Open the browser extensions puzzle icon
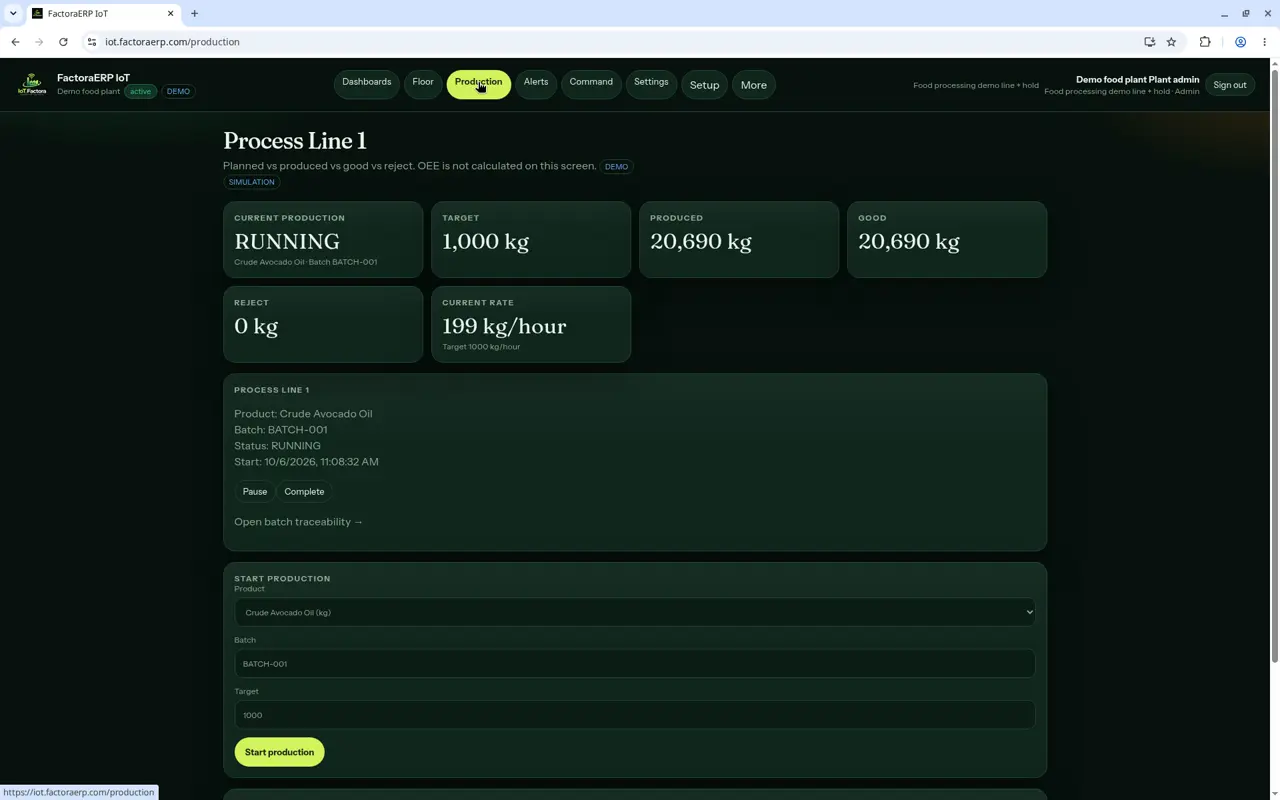The image size is (1280, 800). [x=1205, y=42]
